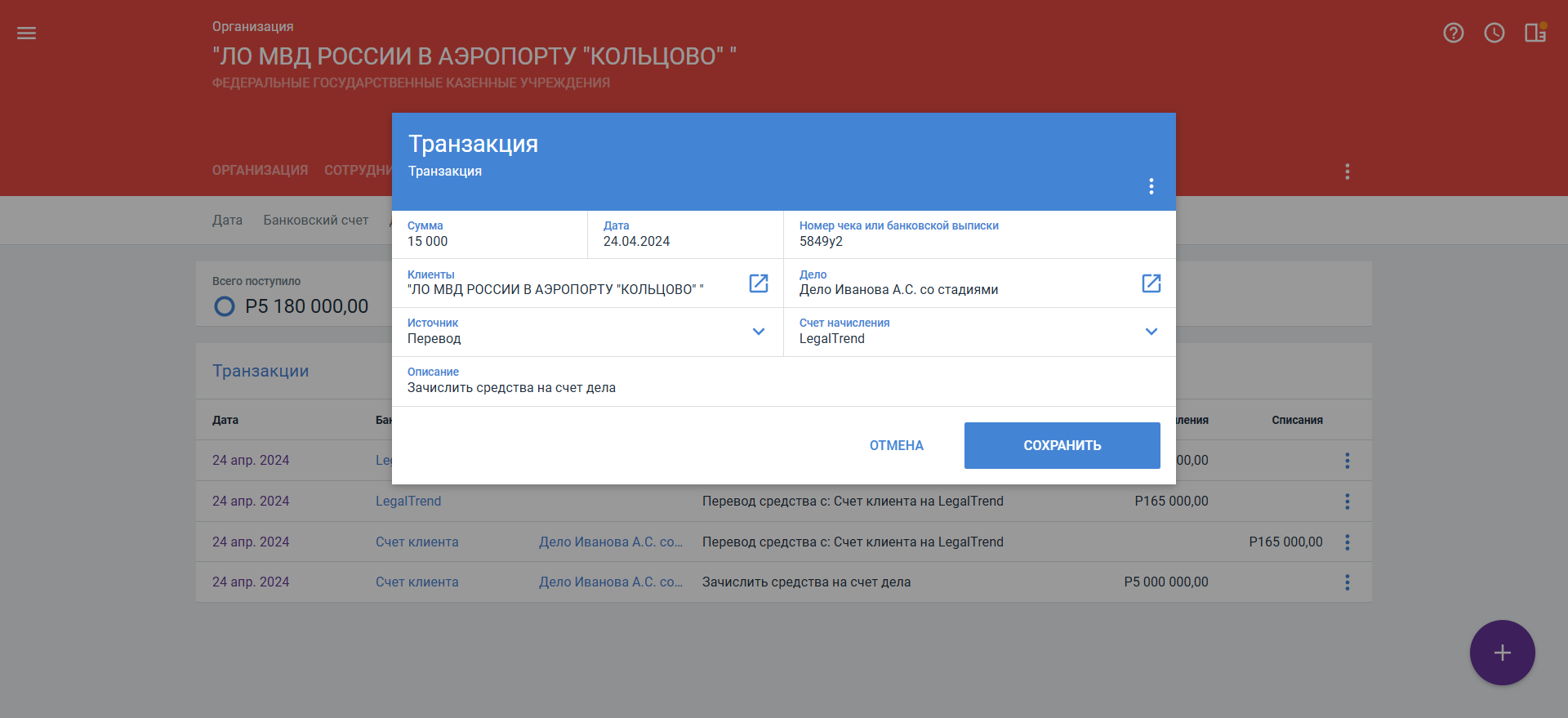Open the Дата filter
Viewport: 1568px width, 718px height.
(227, 221)
